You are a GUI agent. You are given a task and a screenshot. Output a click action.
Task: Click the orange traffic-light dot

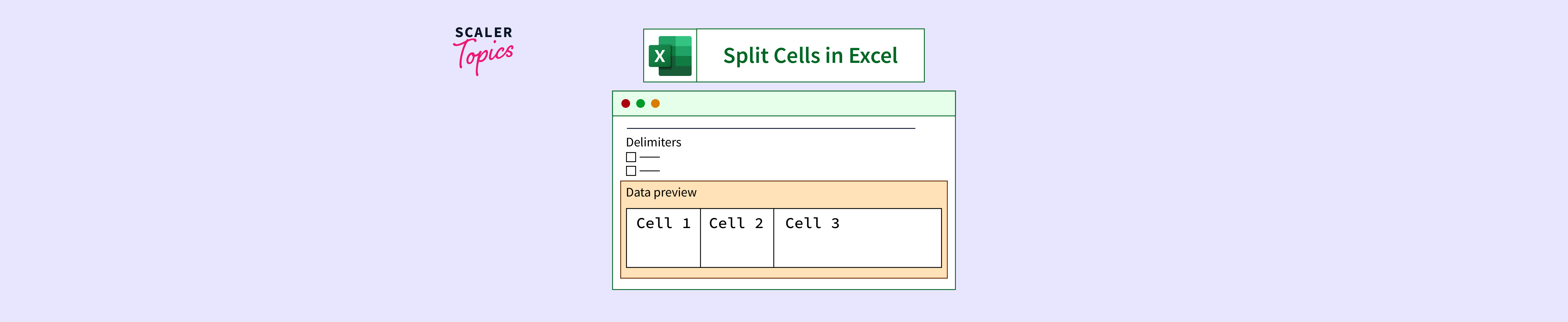[x=655, y=103]
